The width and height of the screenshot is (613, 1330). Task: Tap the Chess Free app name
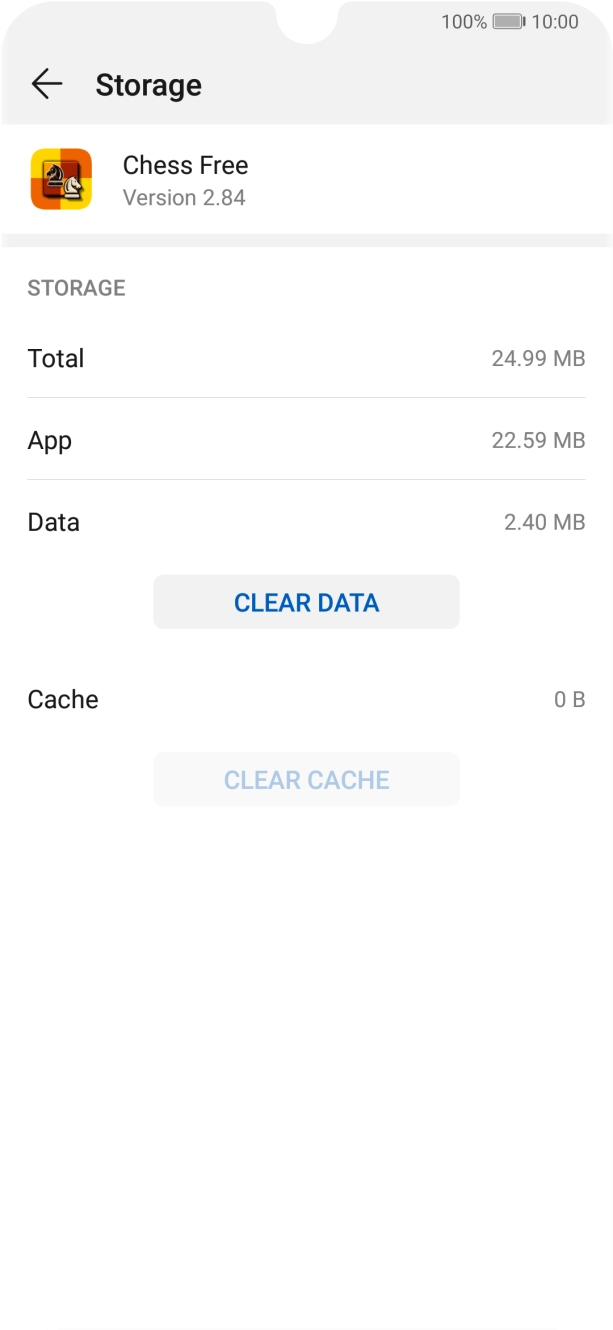[185, 165]
